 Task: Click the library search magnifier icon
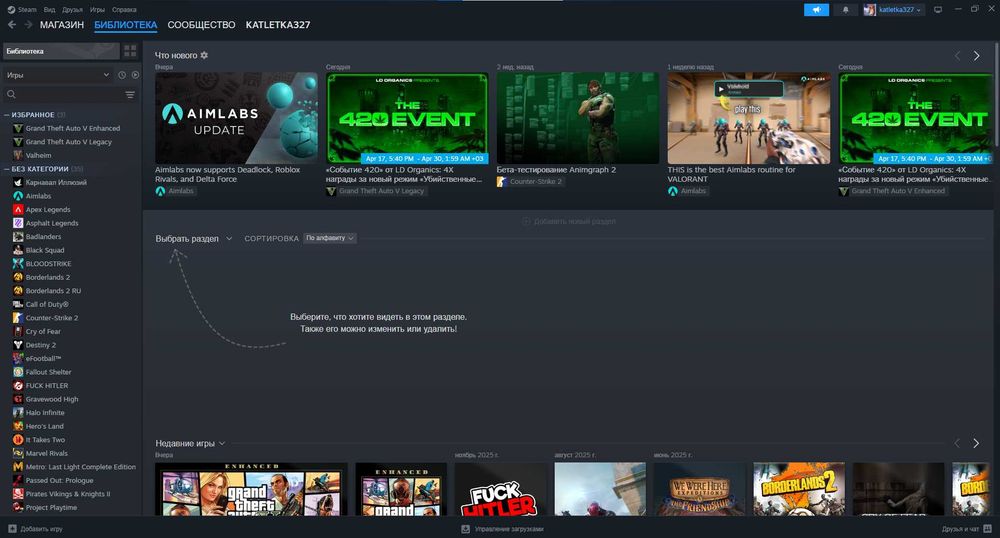coord(11,94)
